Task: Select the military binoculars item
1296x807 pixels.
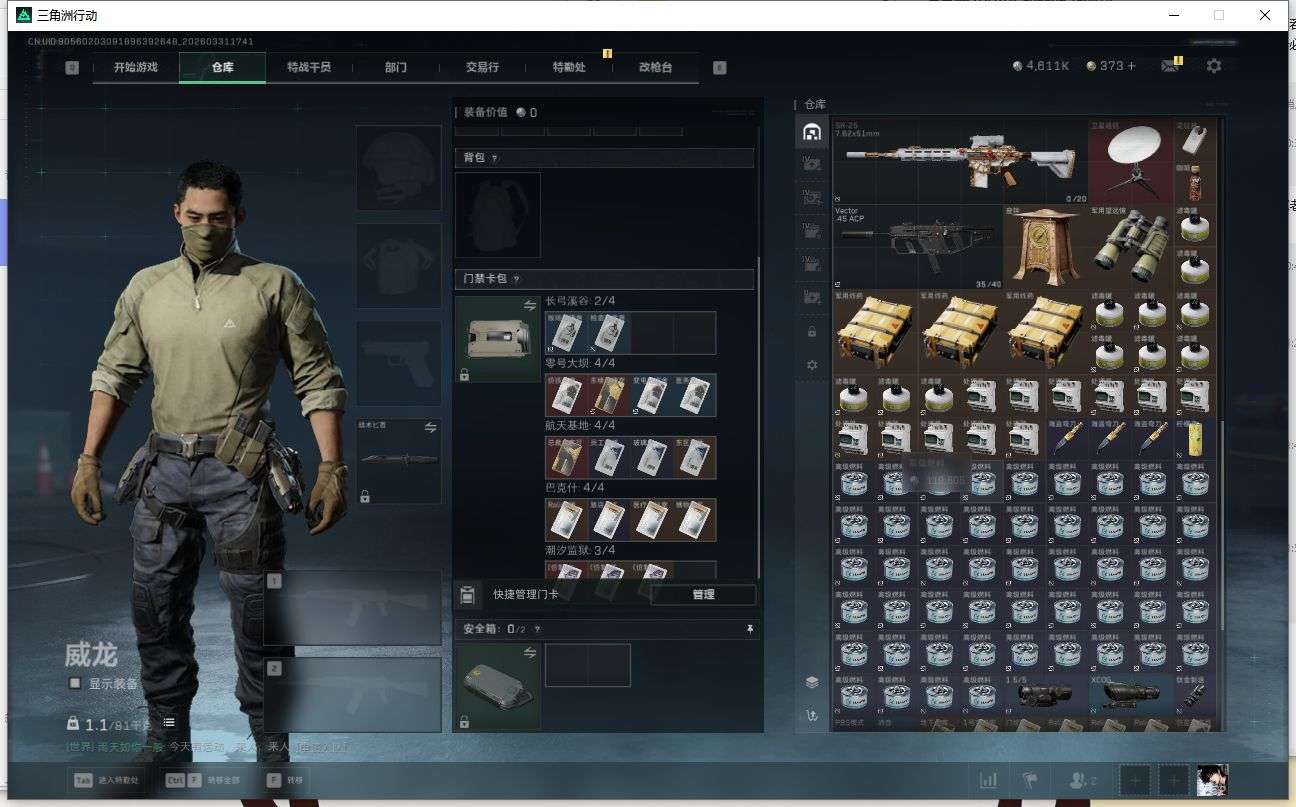Action: pos(1131,246)
